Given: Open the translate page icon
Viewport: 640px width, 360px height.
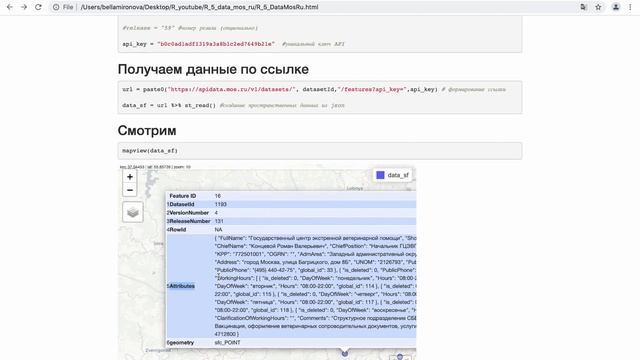Looking at the screenshot, I should pos(583,7).
